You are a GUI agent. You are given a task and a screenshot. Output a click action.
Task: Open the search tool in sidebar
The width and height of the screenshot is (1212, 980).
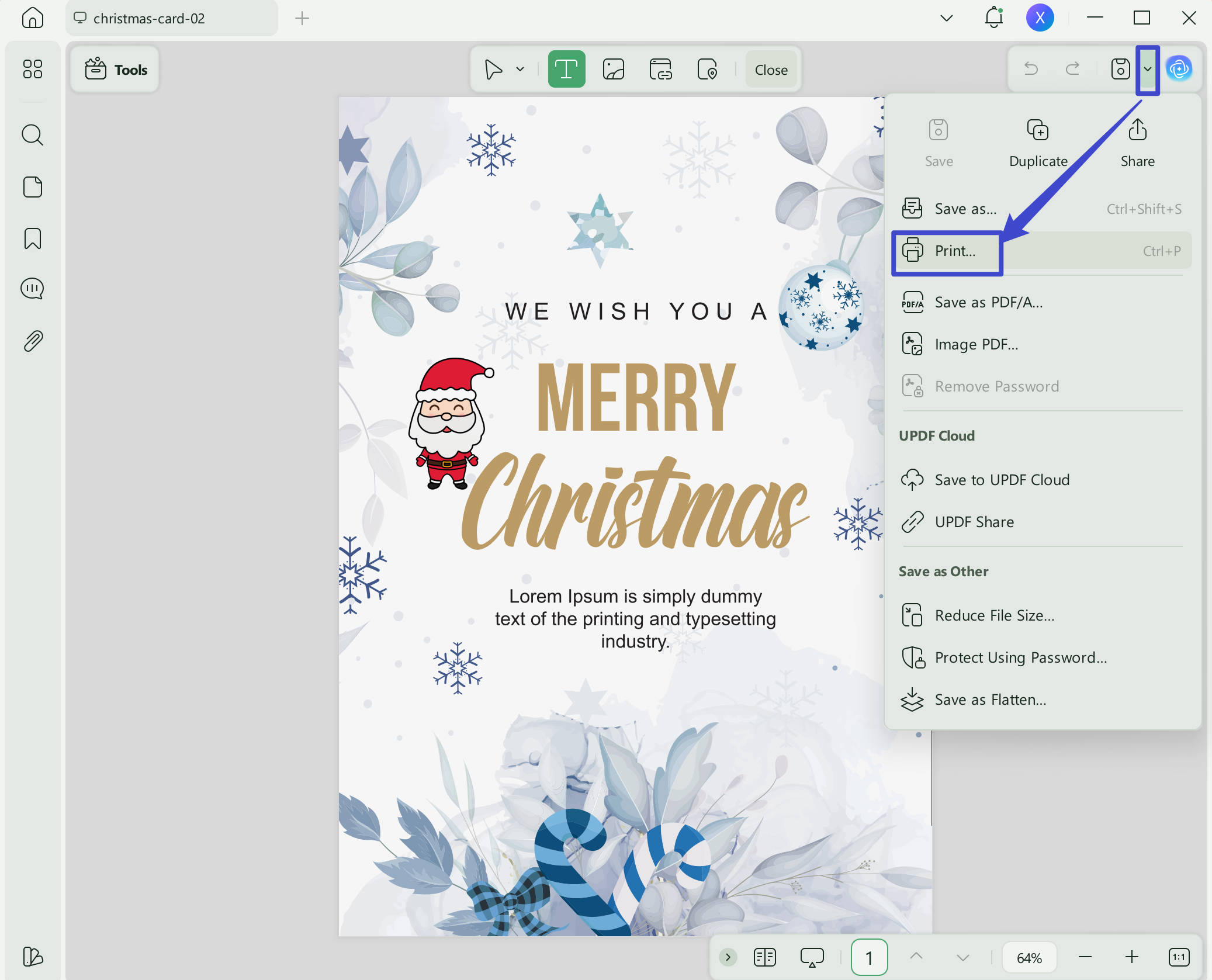(x=33, y=135)
